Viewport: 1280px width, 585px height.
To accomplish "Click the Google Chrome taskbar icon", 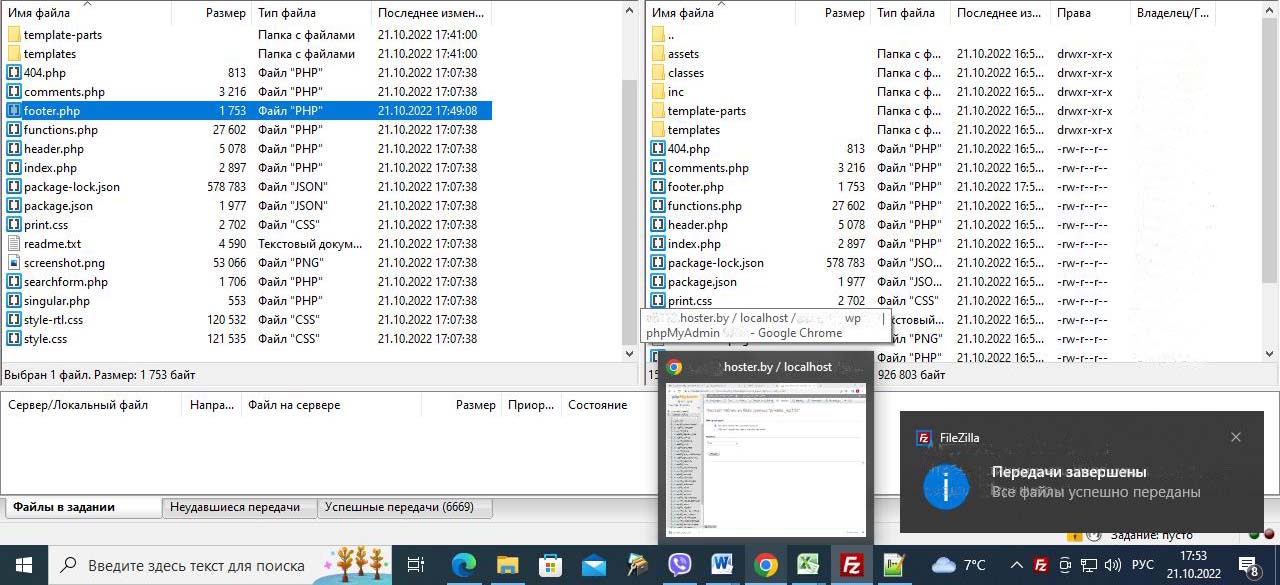I will (x=765, y=565).
